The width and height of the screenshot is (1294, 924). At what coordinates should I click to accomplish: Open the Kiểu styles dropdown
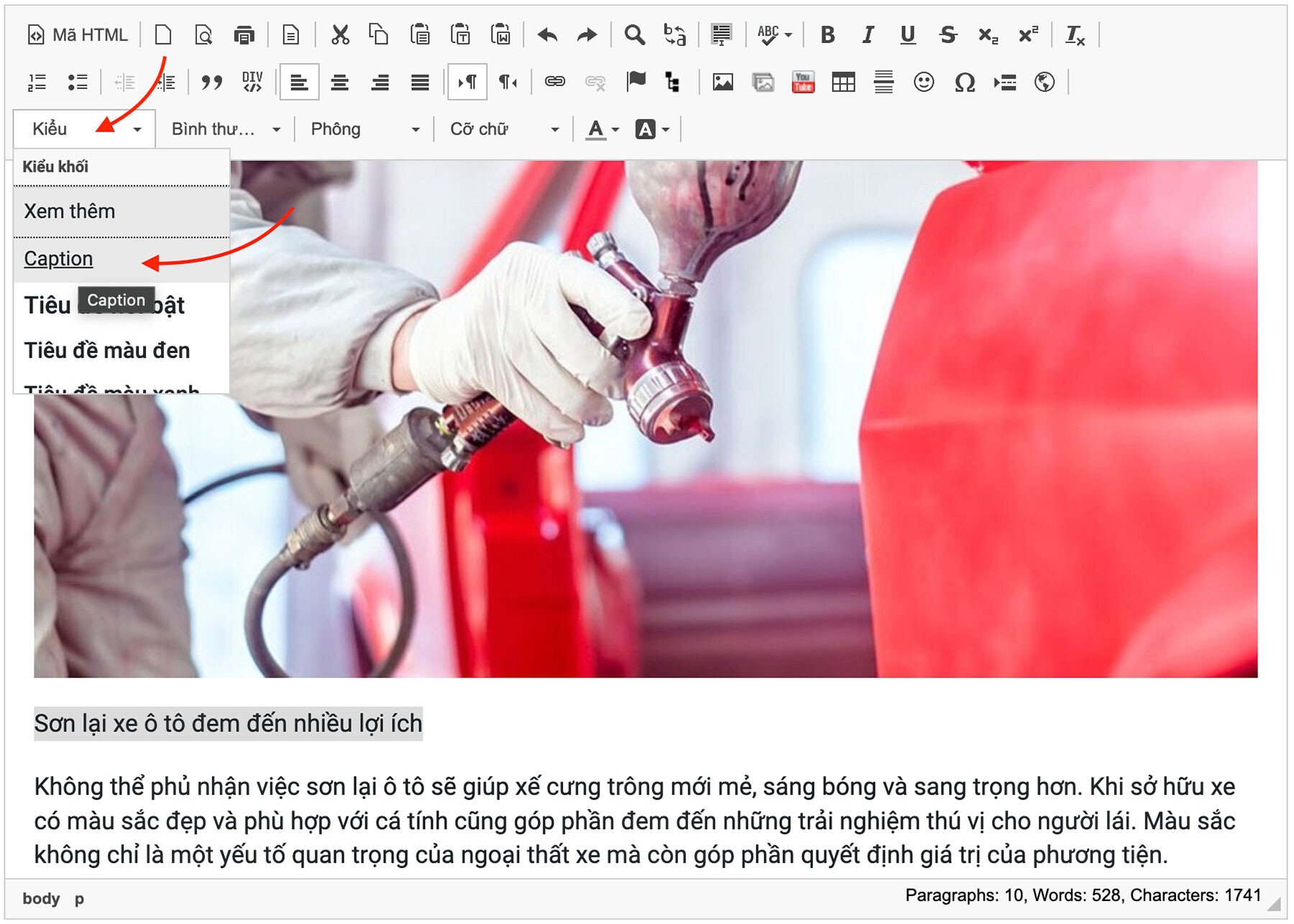pos(85,129)
